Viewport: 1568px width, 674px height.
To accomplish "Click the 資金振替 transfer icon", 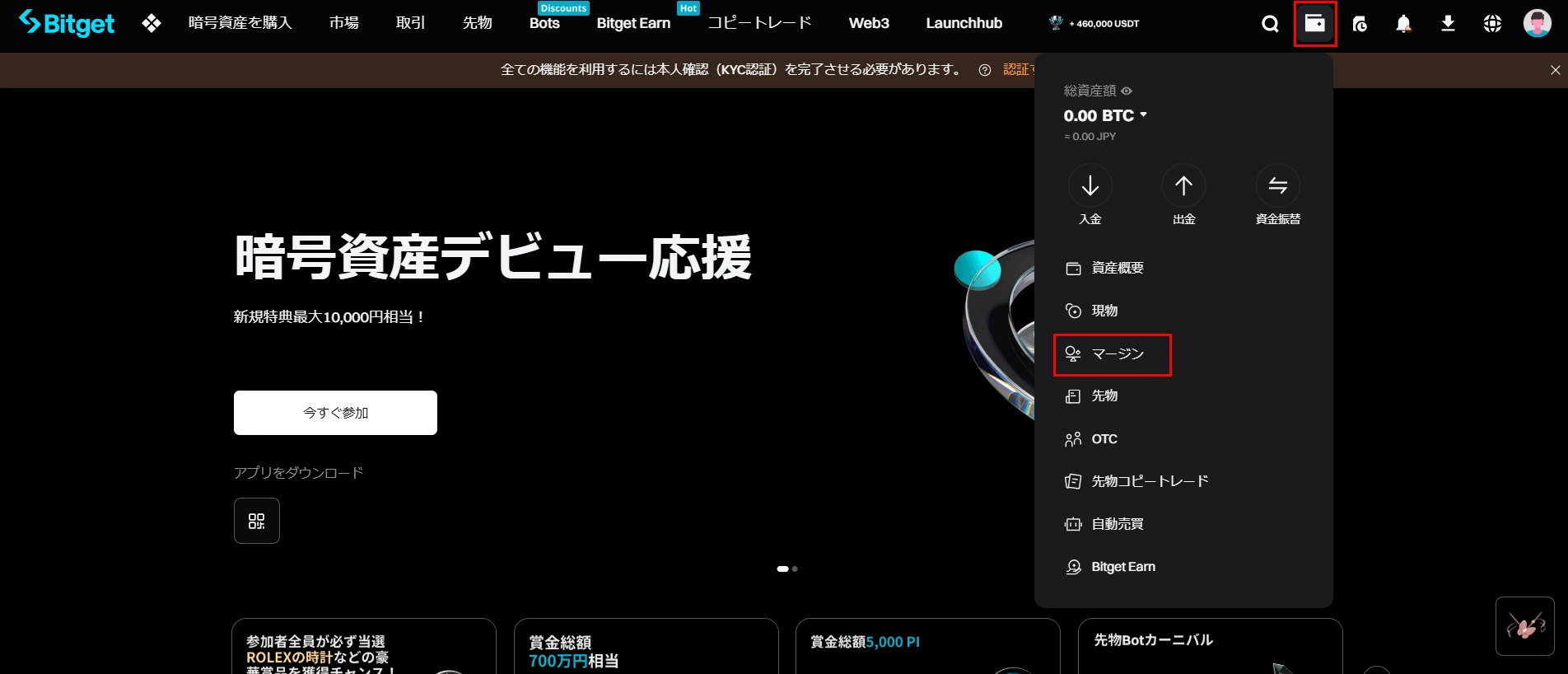I will tap(1277, 186).
